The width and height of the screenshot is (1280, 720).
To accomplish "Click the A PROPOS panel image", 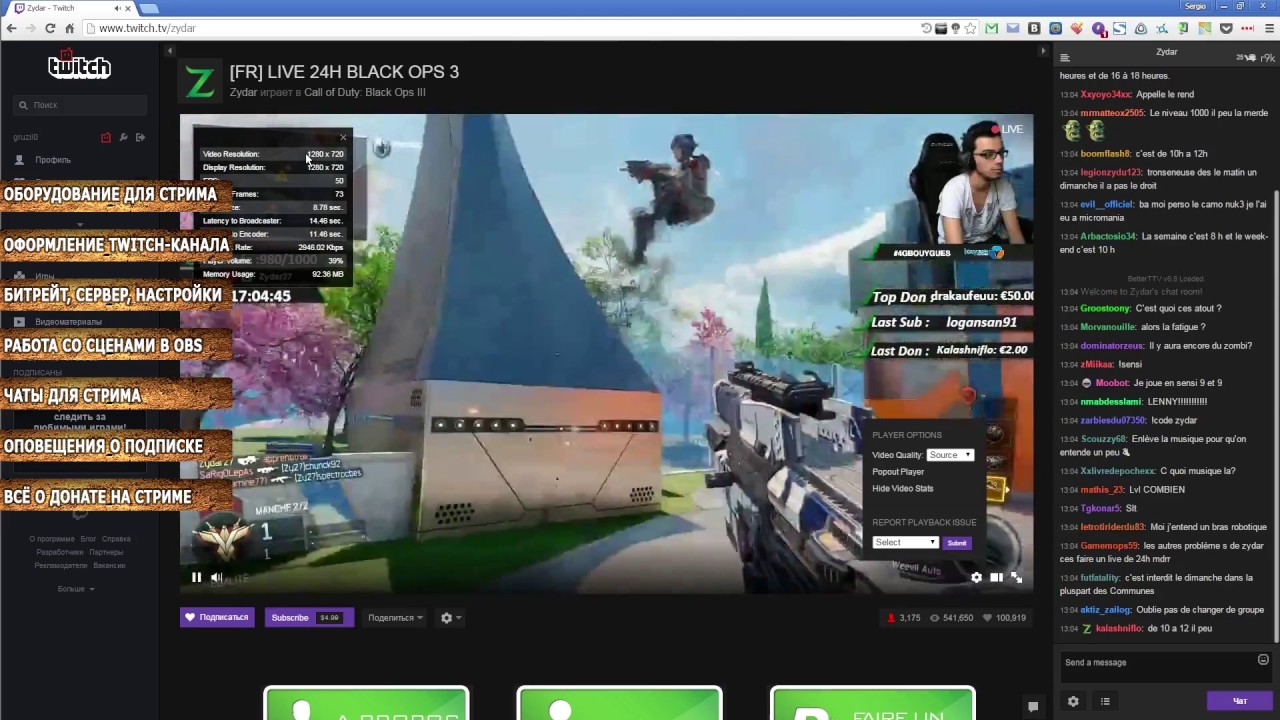I will pyautogui.click(x=366, y=703).
